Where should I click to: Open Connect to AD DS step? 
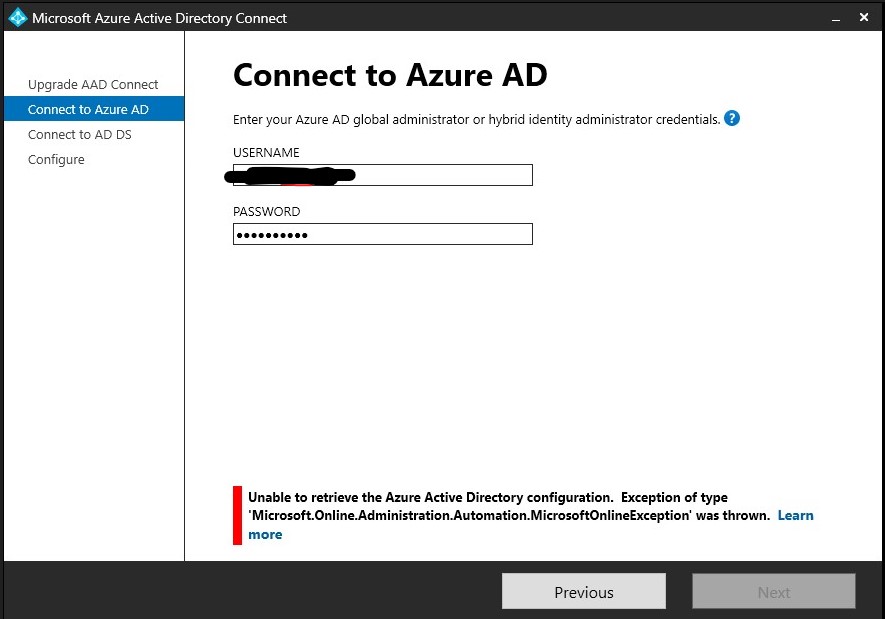pyautogui.click(x=80, y=134)
